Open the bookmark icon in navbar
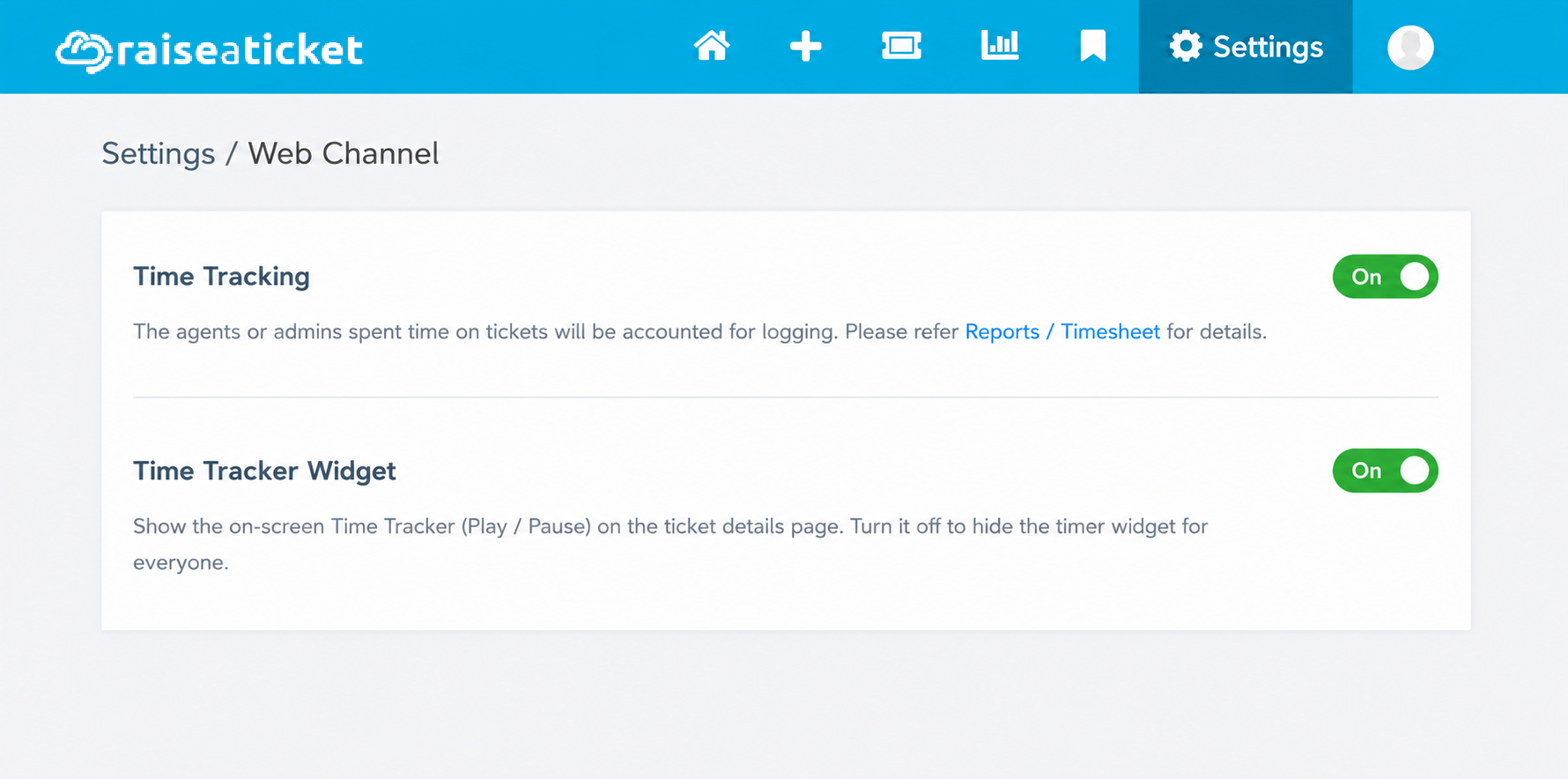Screen dimensions: 1568x779 point(1092,46)
